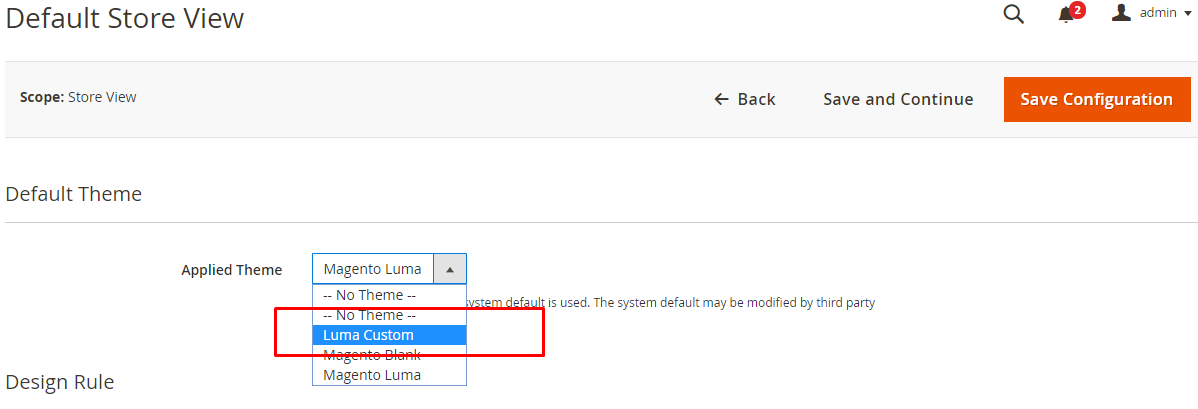Click the red notification count badge
Screen dimensions: 1198x409
point(1077,10)
